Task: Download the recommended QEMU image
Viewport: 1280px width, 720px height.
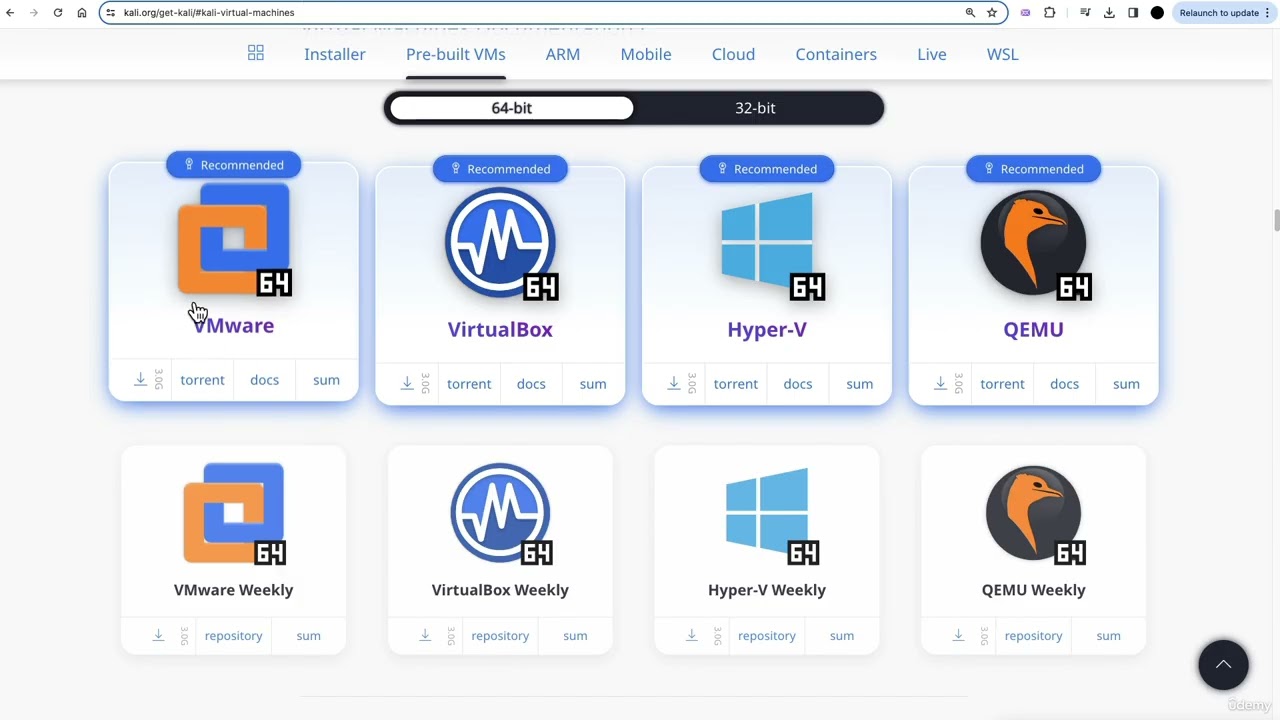Action: 940,383
